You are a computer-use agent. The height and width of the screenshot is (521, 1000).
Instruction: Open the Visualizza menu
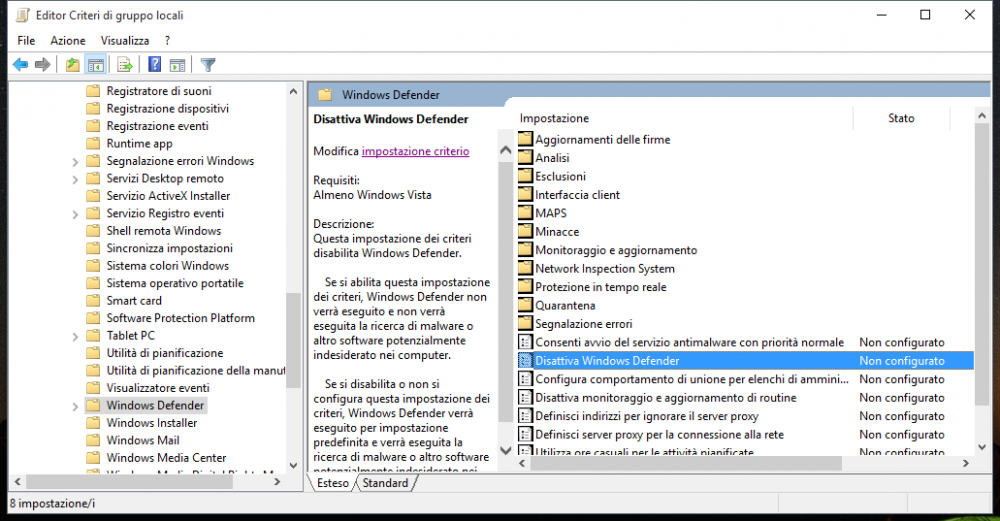coord(125,40)
